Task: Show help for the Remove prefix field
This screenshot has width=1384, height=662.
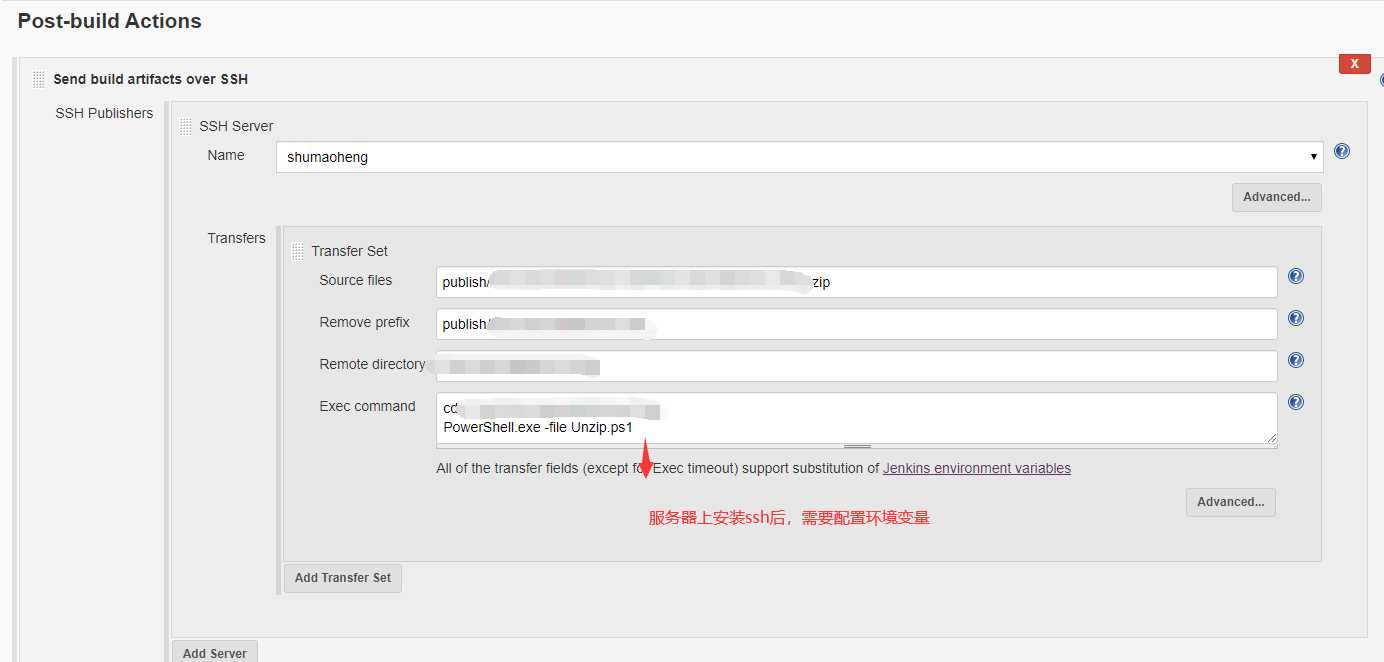Action: point(1296,319)
